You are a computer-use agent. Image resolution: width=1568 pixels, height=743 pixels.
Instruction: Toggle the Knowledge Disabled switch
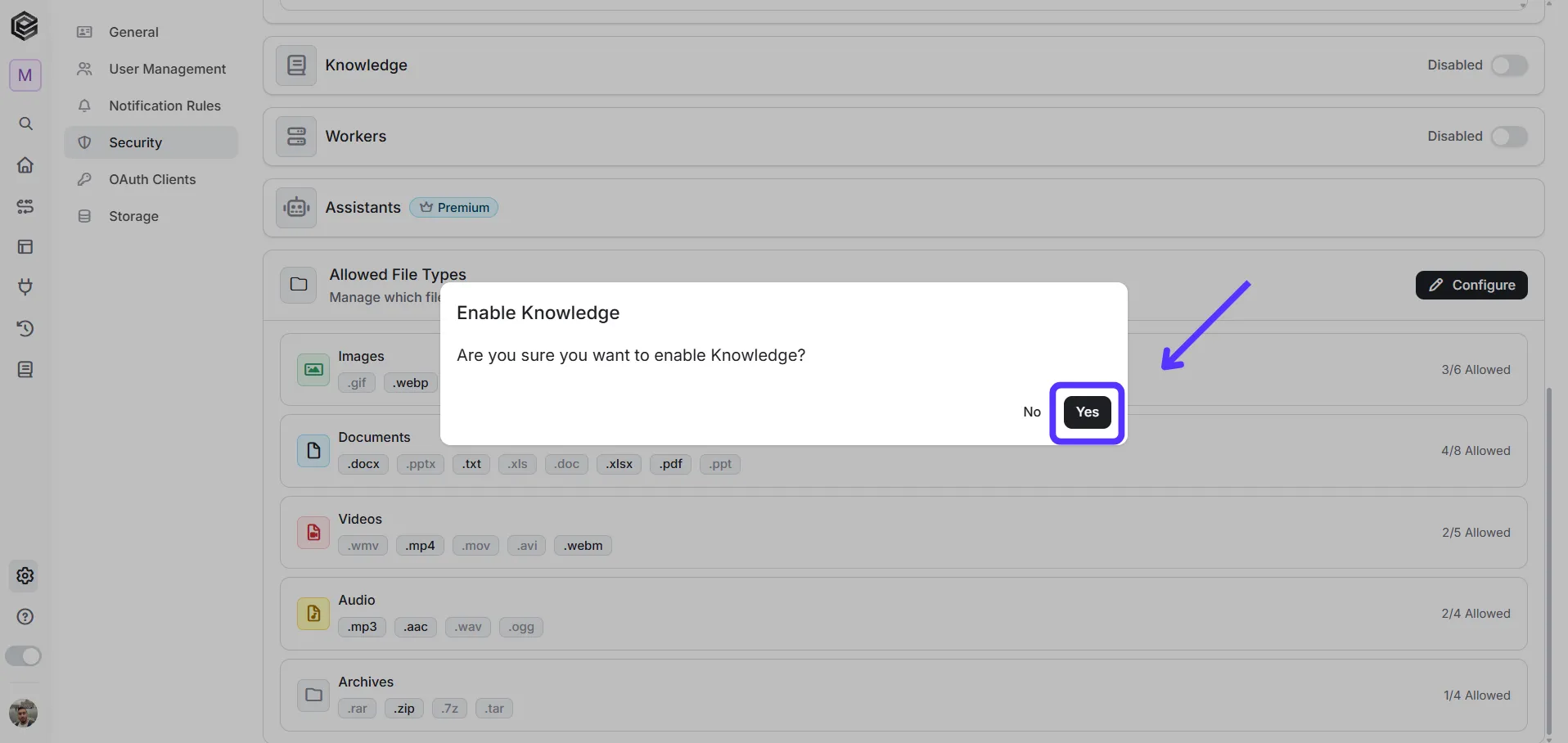pyautogui.click(x=1509, y=65)
